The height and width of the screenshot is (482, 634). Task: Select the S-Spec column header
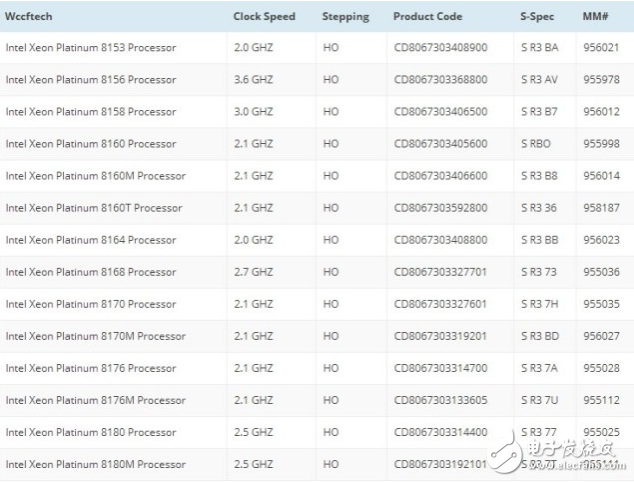pyautogui.click(x=539, y=16)
